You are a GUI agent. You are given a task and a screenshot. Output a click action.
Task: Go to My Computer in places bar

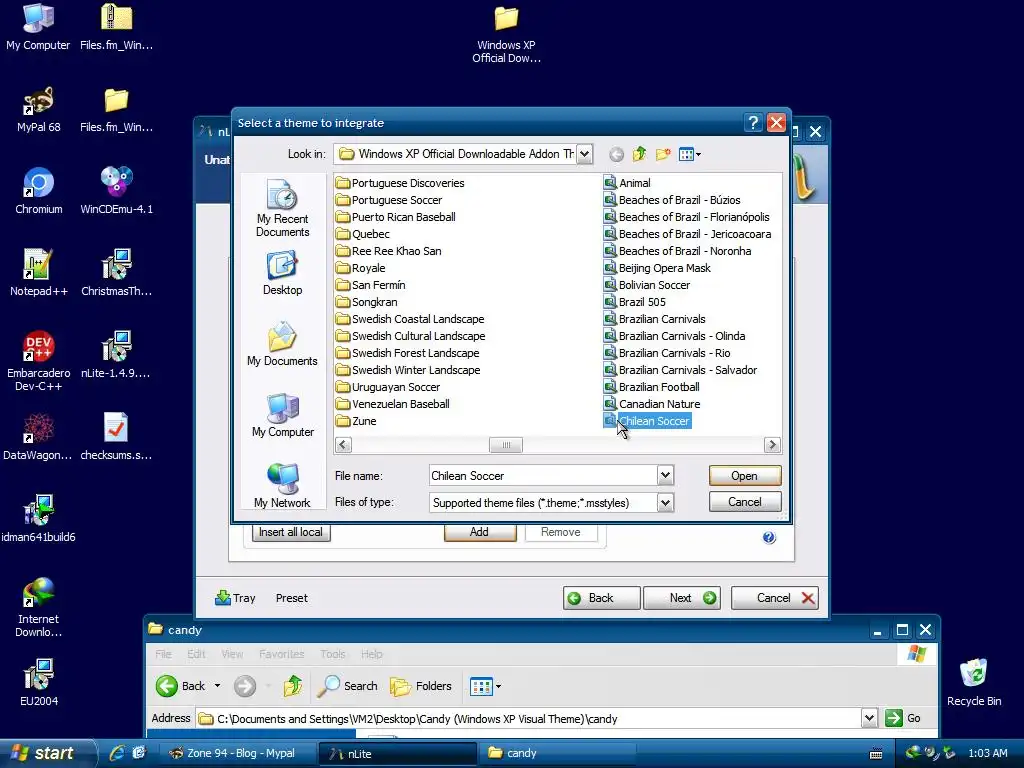(x=282, y=415)
